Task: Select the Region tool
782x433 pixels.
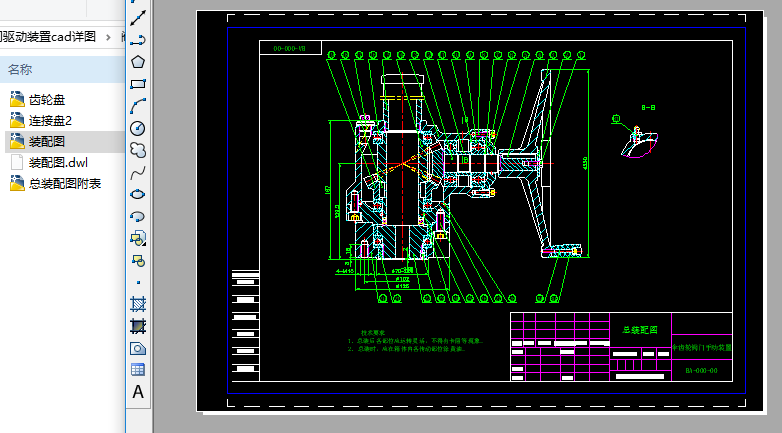Action: point(138,348)
